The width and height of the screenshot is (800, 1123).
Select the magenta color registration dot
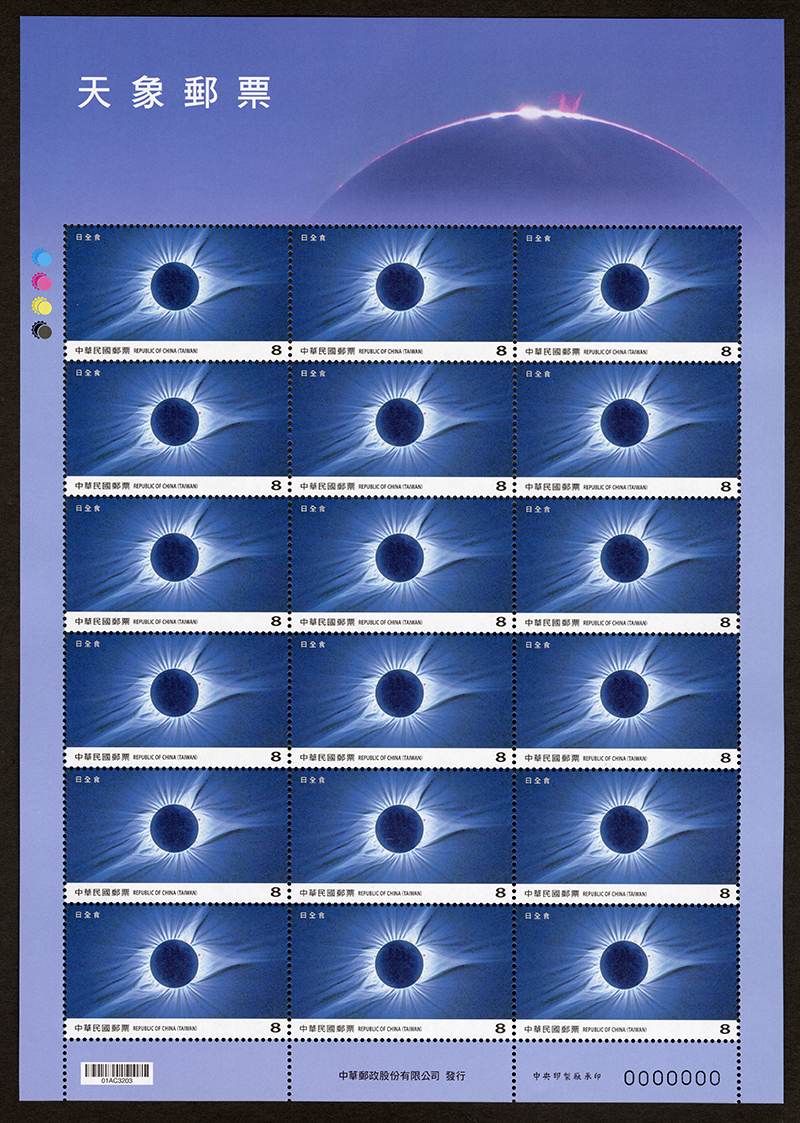coord(42,282)
